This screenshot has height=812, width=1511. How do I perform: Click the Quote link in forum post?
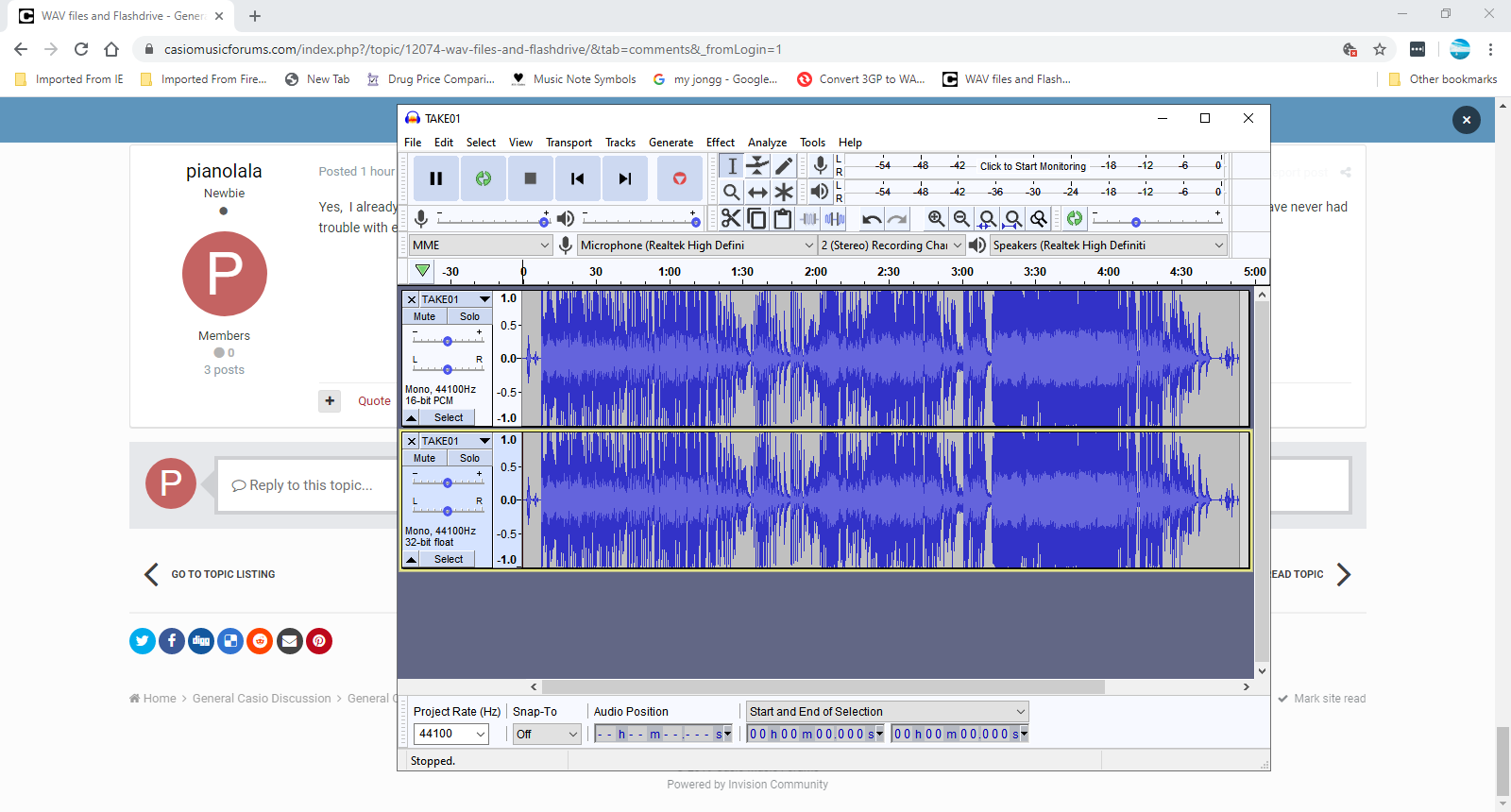click(x=374, y=401)
